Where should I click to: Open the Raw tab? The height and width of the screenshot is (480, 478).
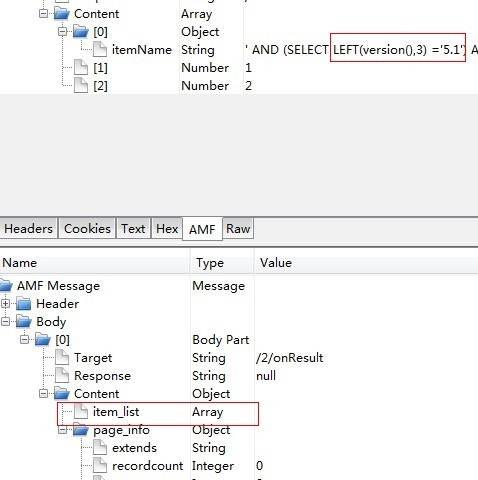(x=238, y=229)
